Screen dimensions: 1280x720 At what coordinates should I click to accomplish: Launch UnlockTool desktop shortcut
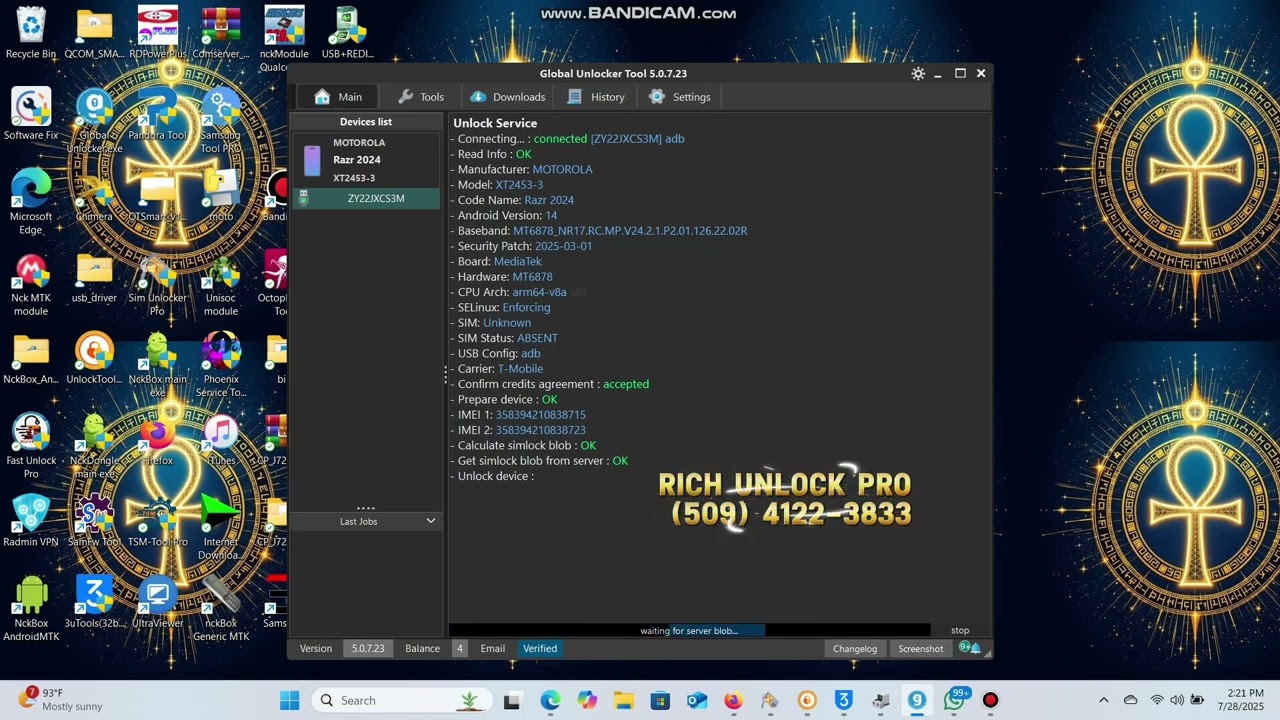(94, 358)
